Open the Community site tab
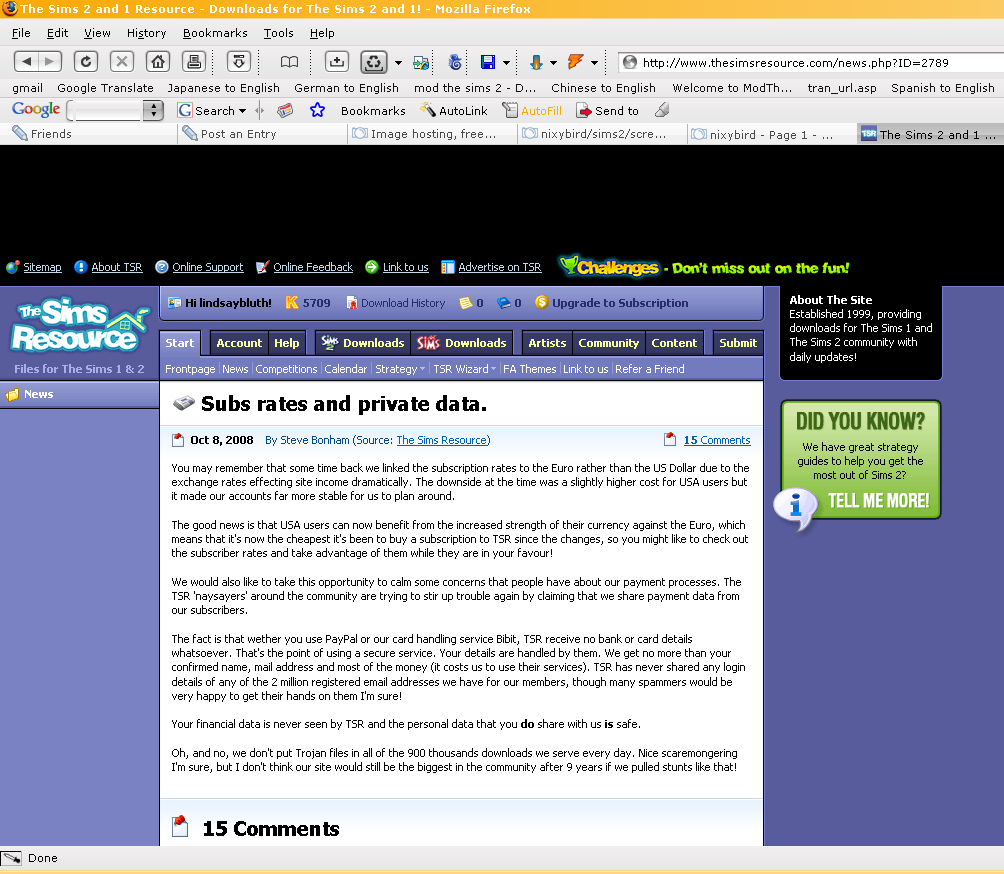Image resolution: width=1004 pixels, height=874 pixels. (x=609, y=343)
